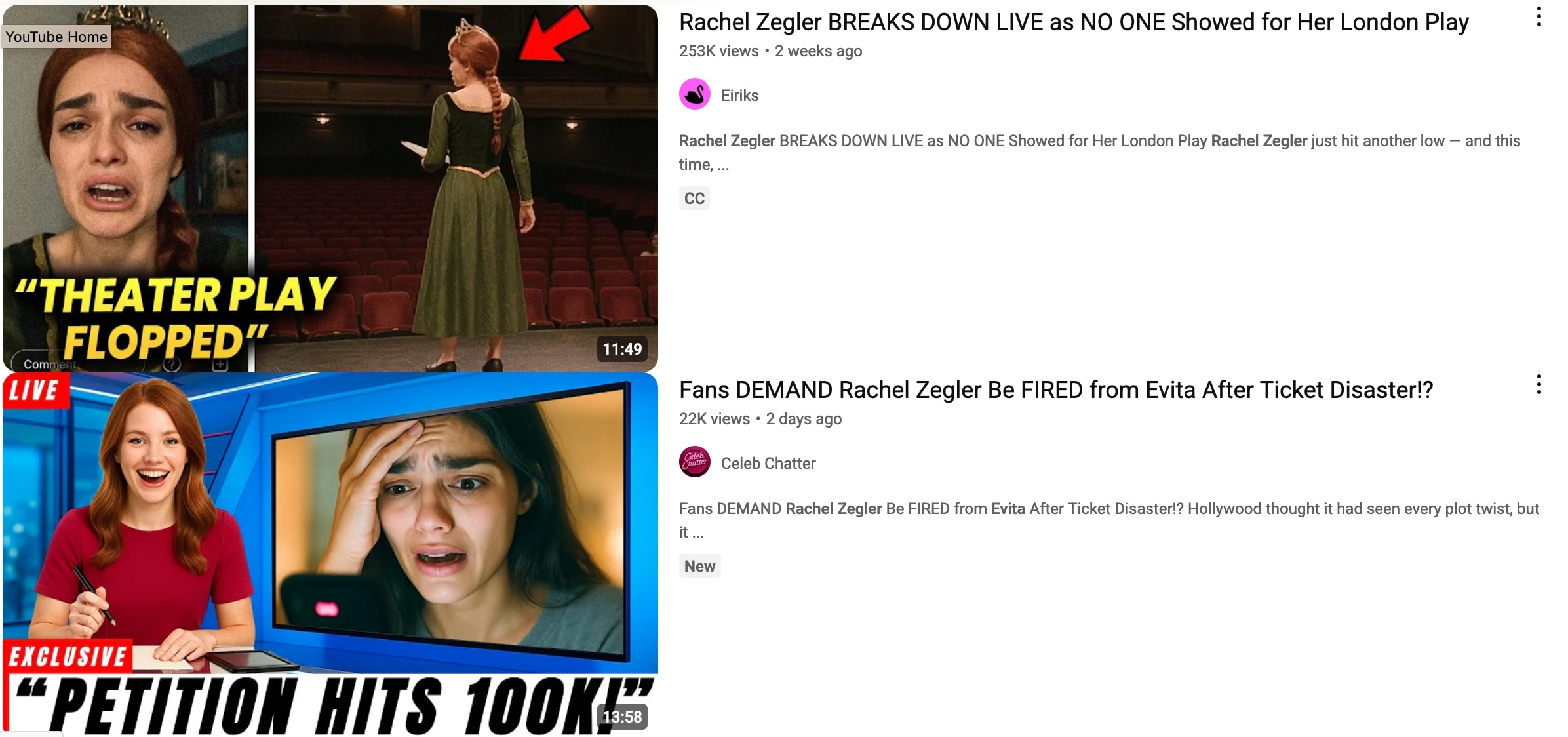
Task: Click description snippet of London Play video
Action: coord(1099,152)
